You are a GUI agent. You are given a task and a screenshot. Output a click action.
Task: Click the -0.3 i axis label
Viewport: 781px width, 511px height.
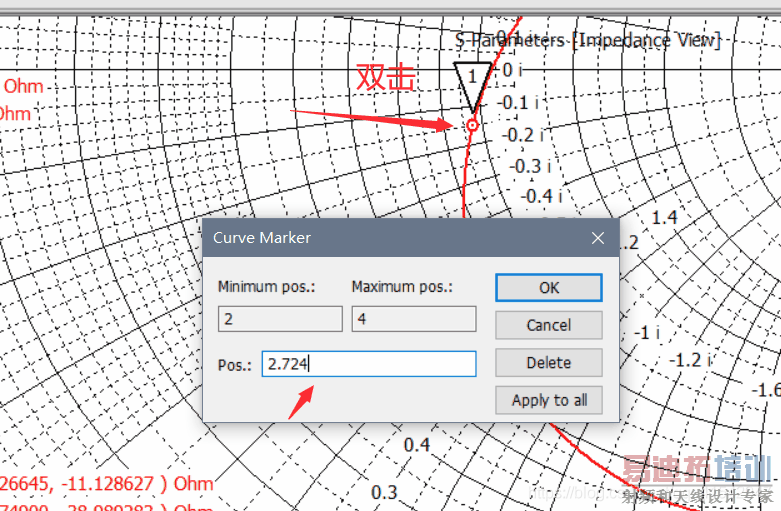[x=530, y=166]
